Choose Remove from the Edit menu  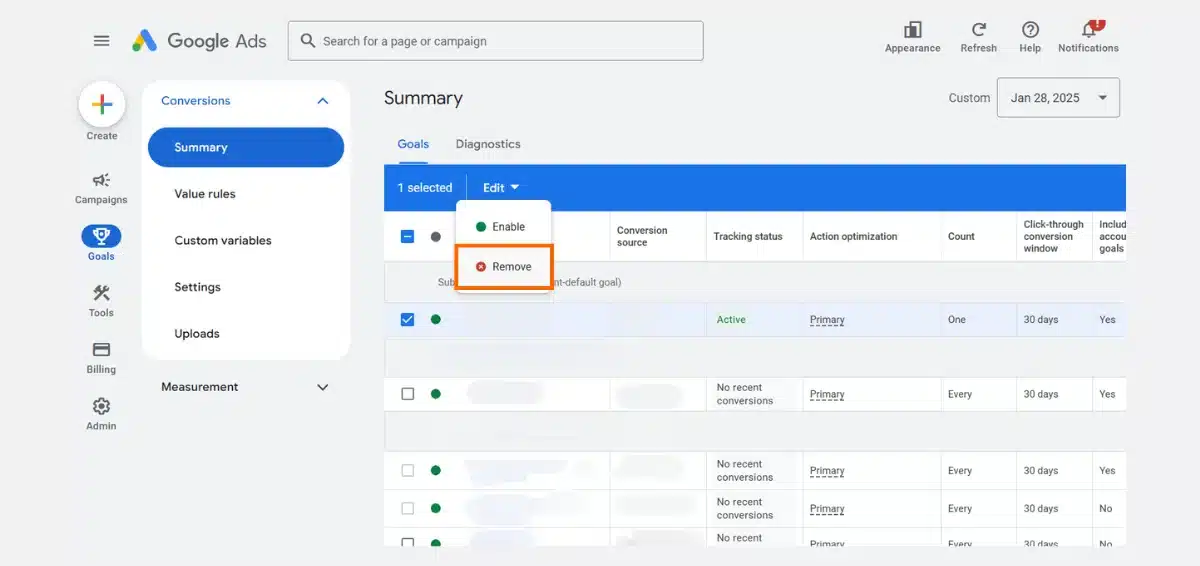pyautogui.click(x=504, y=267)
